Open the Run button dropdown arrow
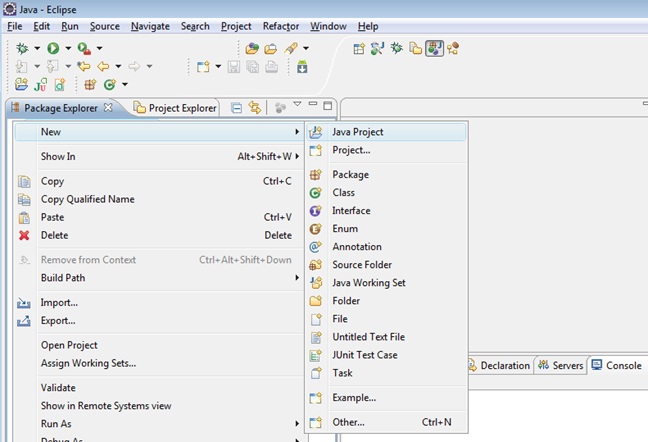The width and height of the screenshot is (648, 442). point(68,48)
